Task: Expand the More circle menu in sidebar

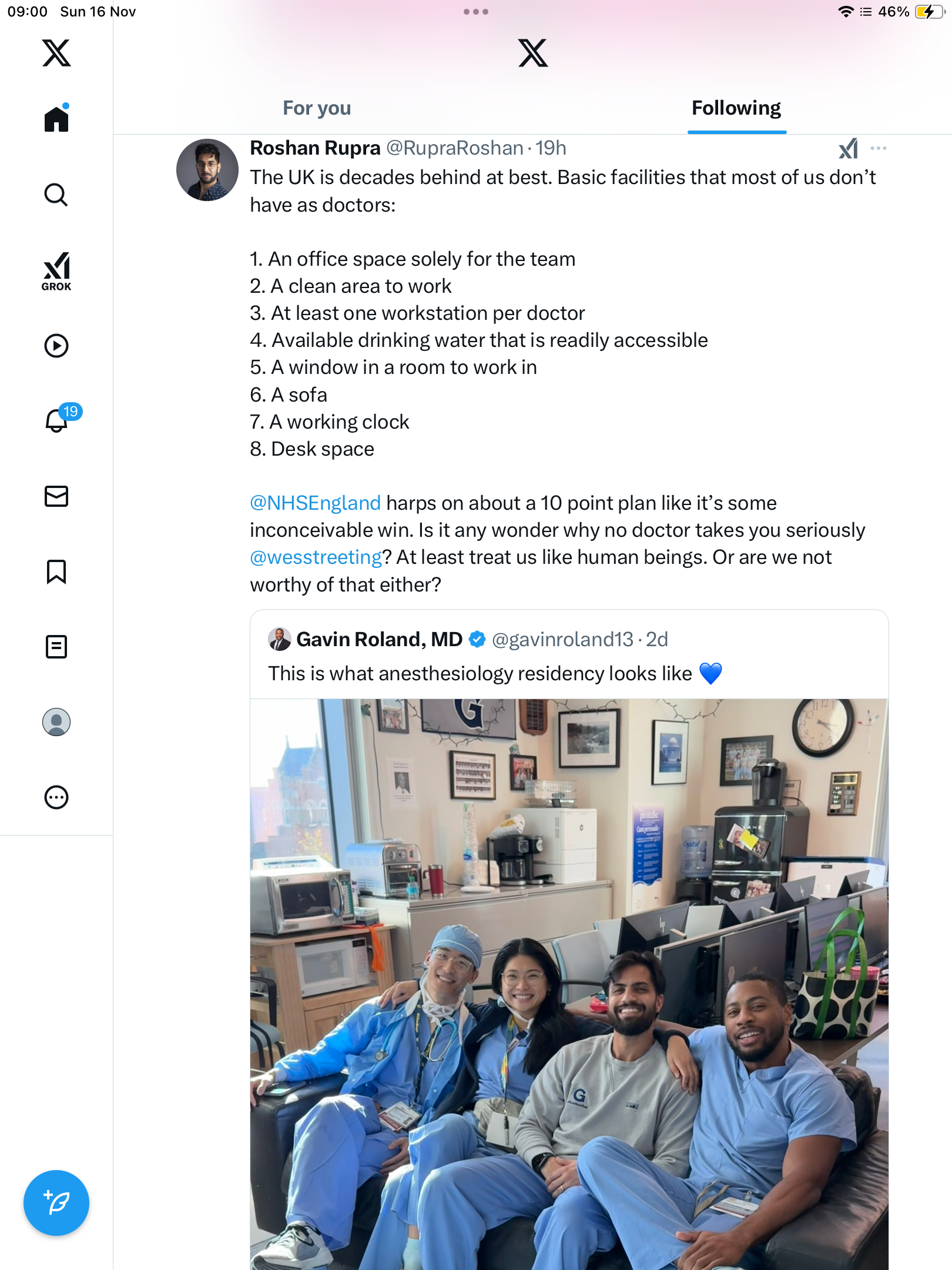Action: (x=56, y=797)
